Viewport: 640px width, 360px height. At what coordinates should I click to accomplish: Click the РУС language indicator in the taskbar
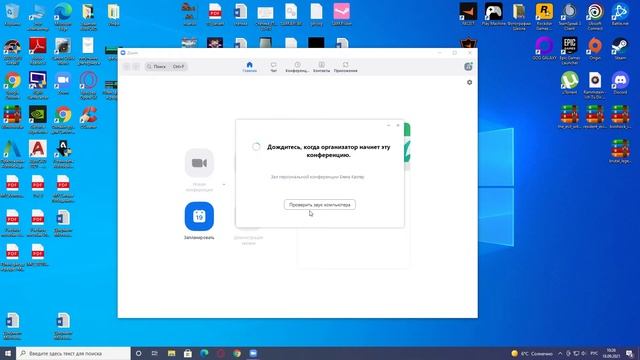[x=594, y=353]
